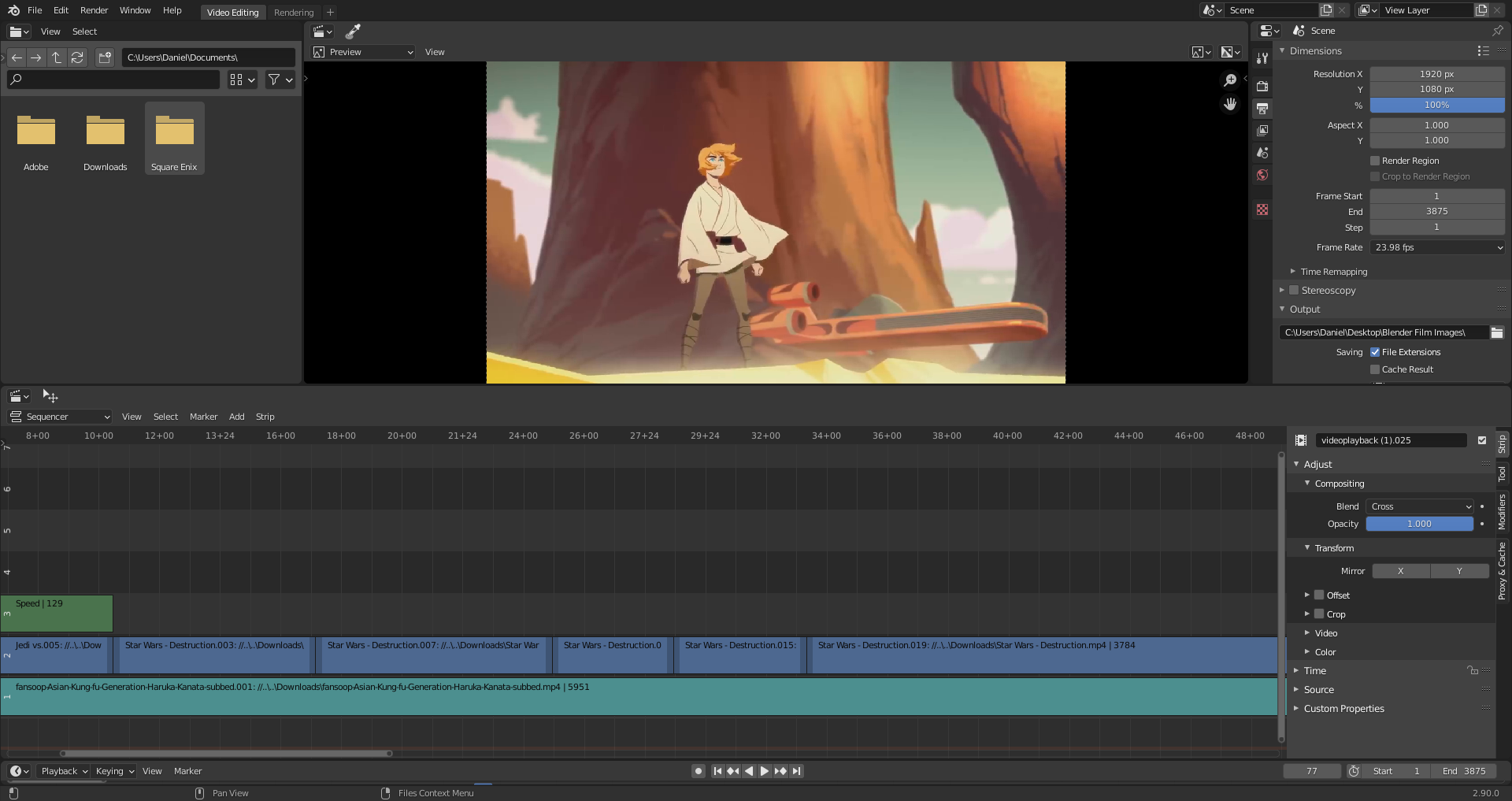Open the file browser filter dropdown
The image size is (1512, 801).
click(x=280, y=80)
